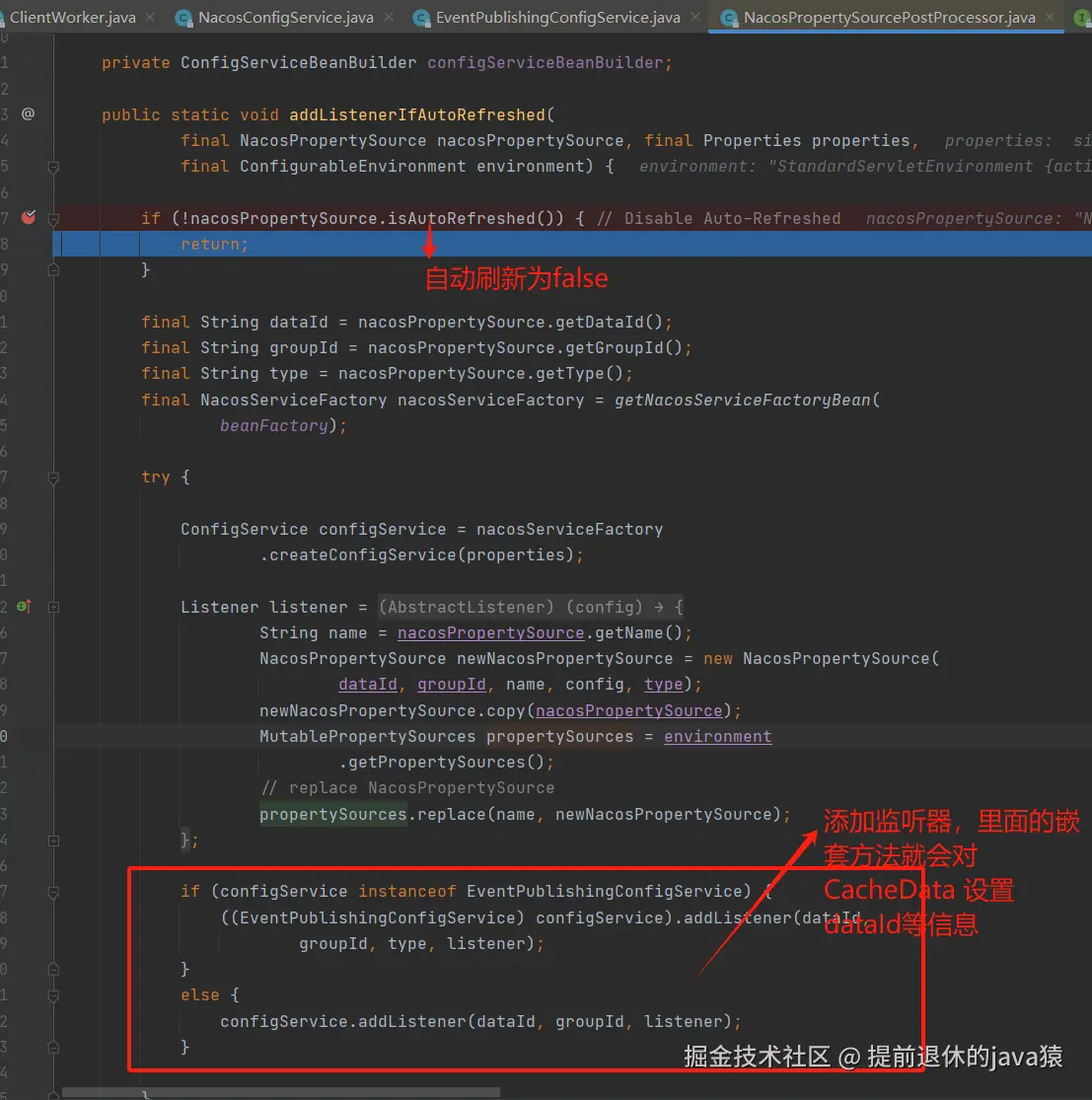Click the getDataId() call

pos(609,322)
